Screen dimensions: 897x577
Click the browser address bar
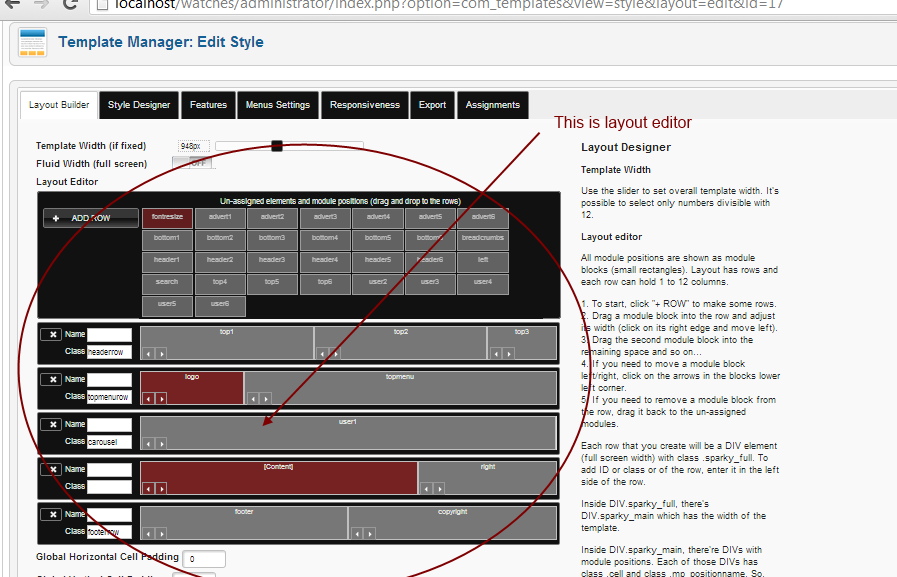492,5
